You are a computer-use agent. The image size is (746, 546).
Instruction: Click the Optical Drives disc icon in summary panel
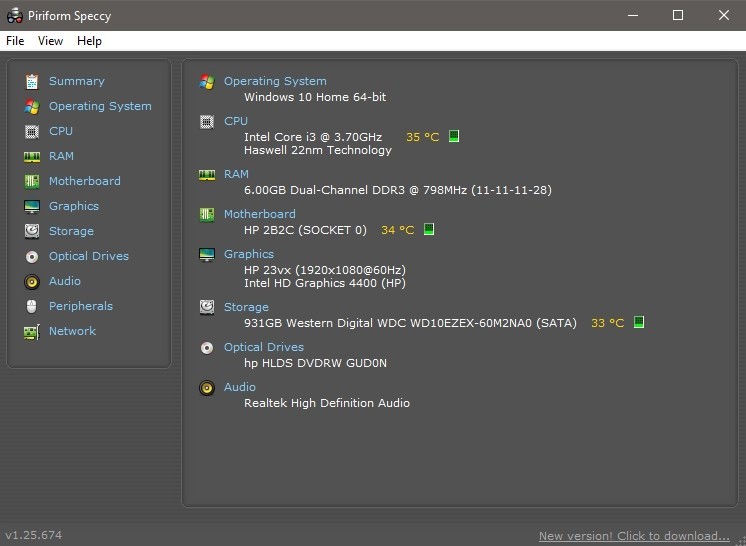(207, 348)
